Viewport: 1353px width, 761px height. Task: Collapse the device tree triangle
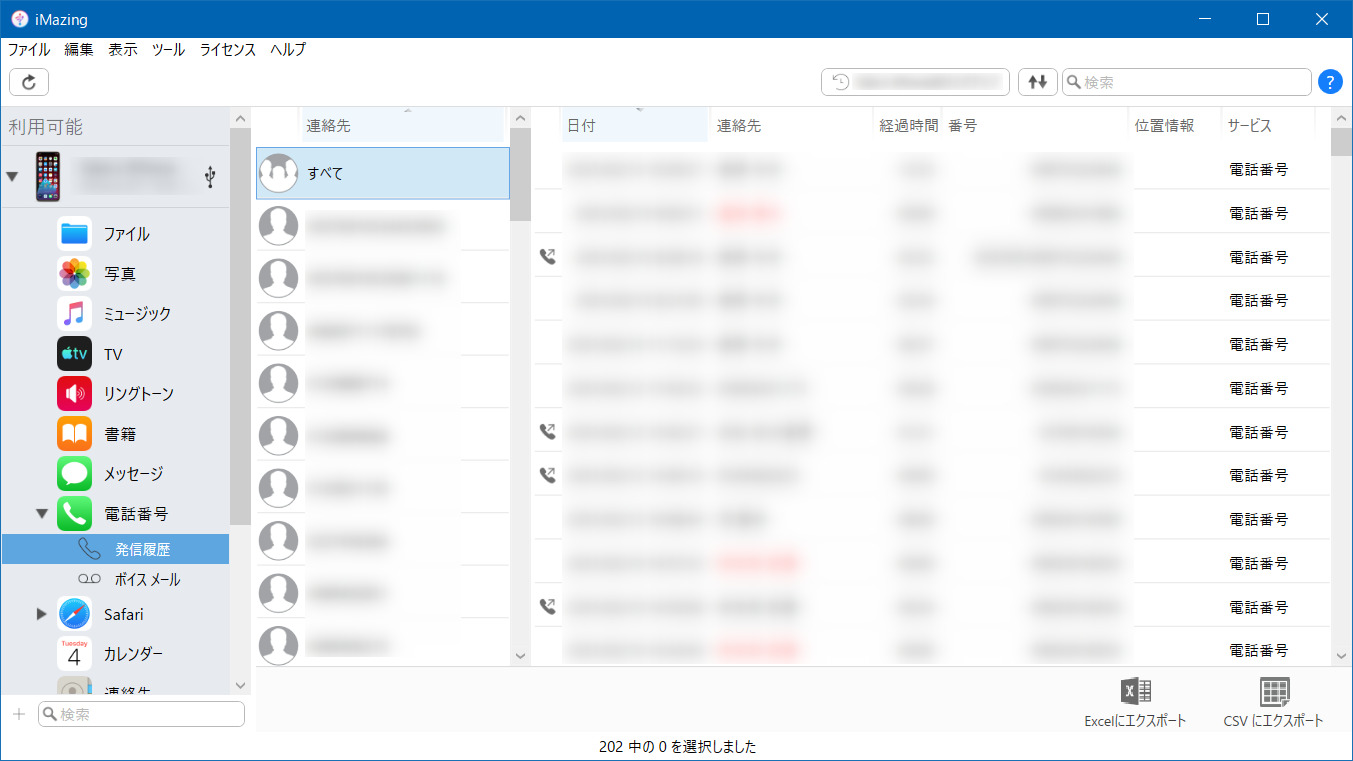12,177
